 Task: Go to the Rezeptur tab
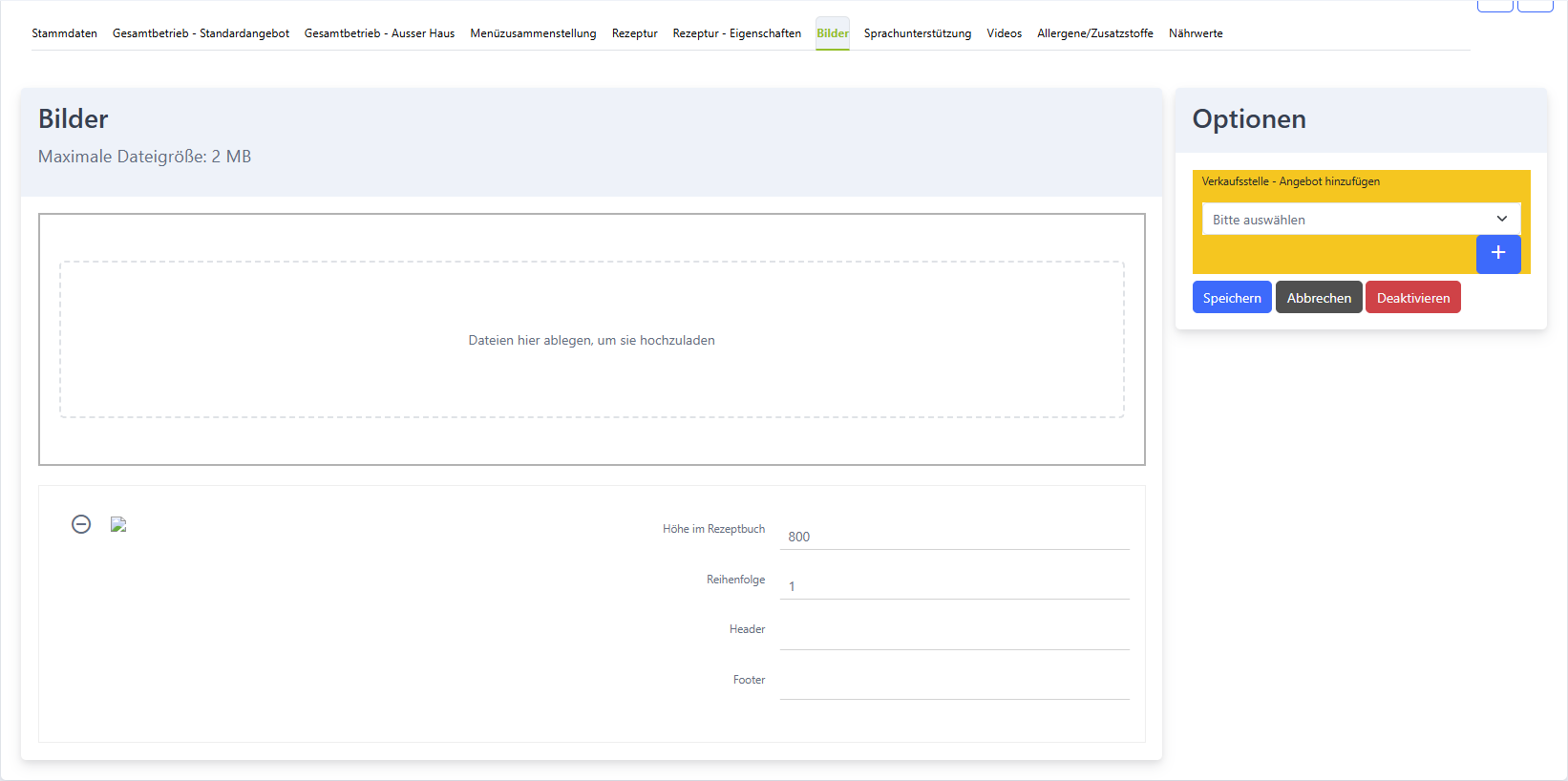635,33
